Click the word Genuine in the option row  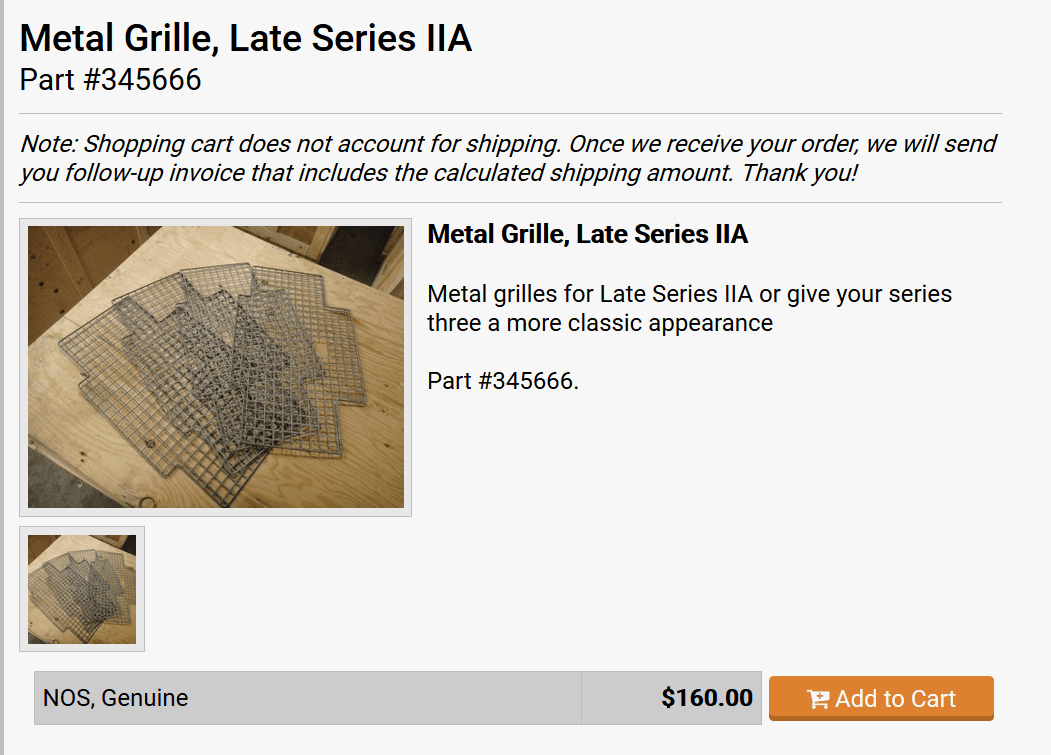tap(145, 698)
